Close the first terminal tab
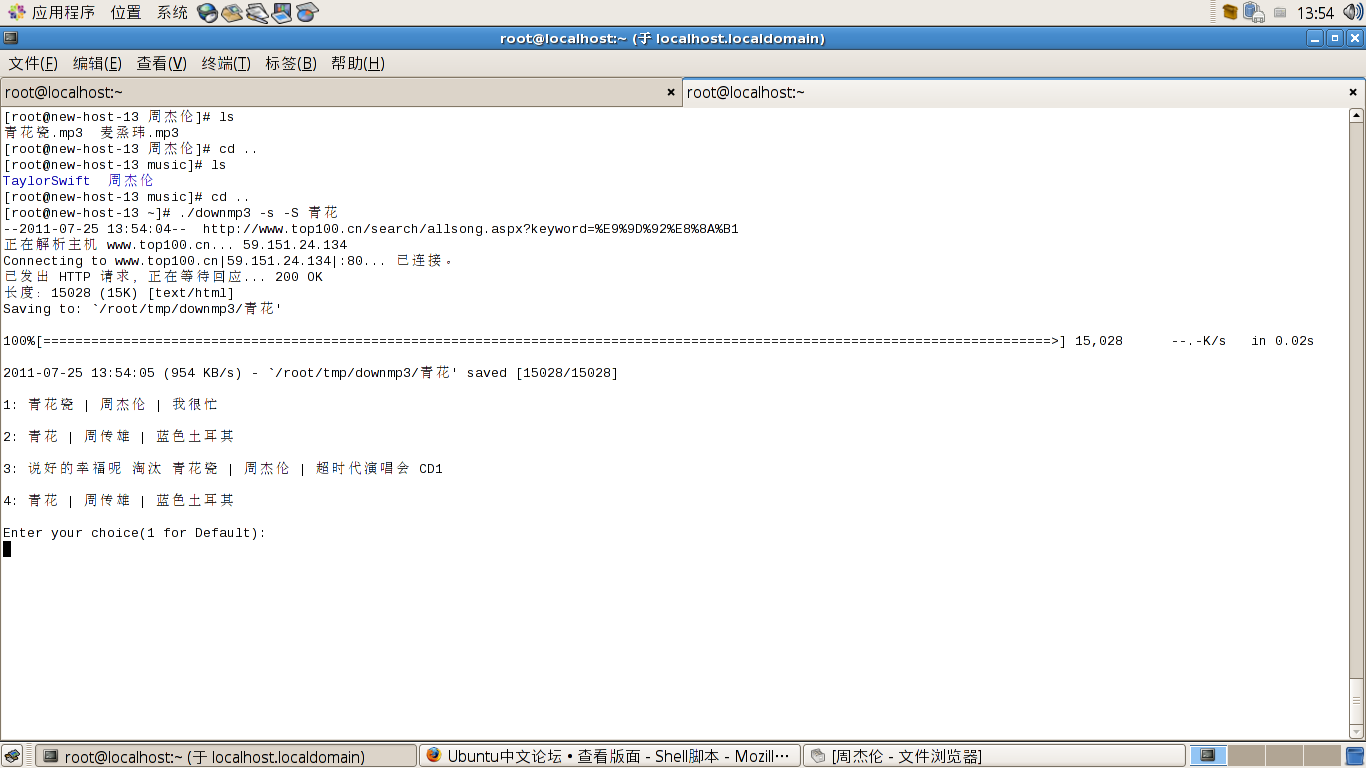Screen dimensions: 1366x768 coord(671,92)
